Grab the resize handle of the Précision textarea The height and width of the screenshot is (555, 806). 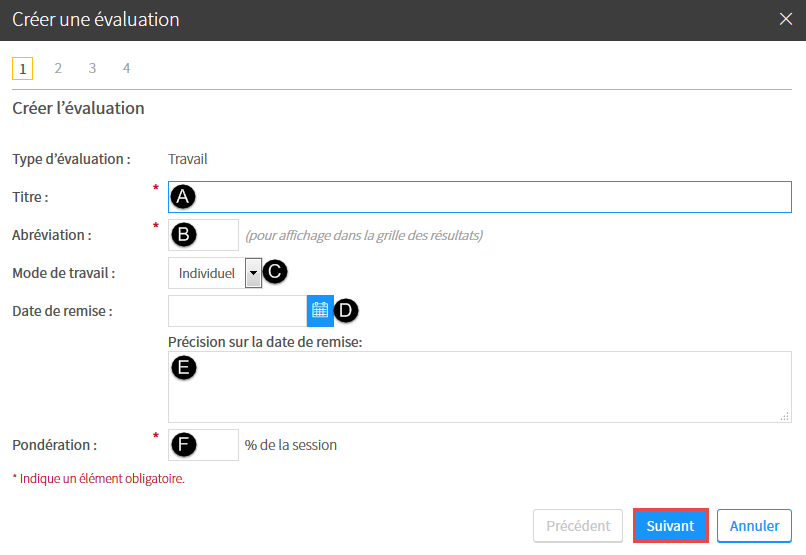tap(784, 415)
